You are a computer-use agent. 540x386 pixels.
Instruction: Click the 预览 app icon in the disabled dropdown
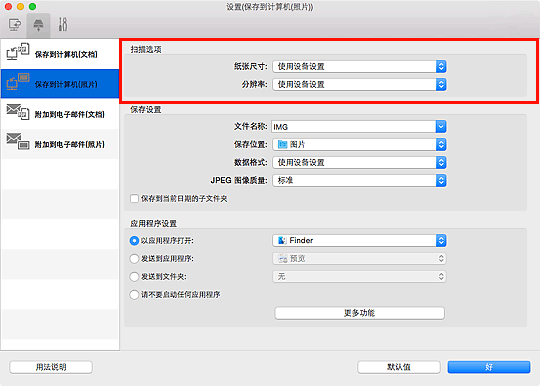pyautogui.click(x=283, y=259)
